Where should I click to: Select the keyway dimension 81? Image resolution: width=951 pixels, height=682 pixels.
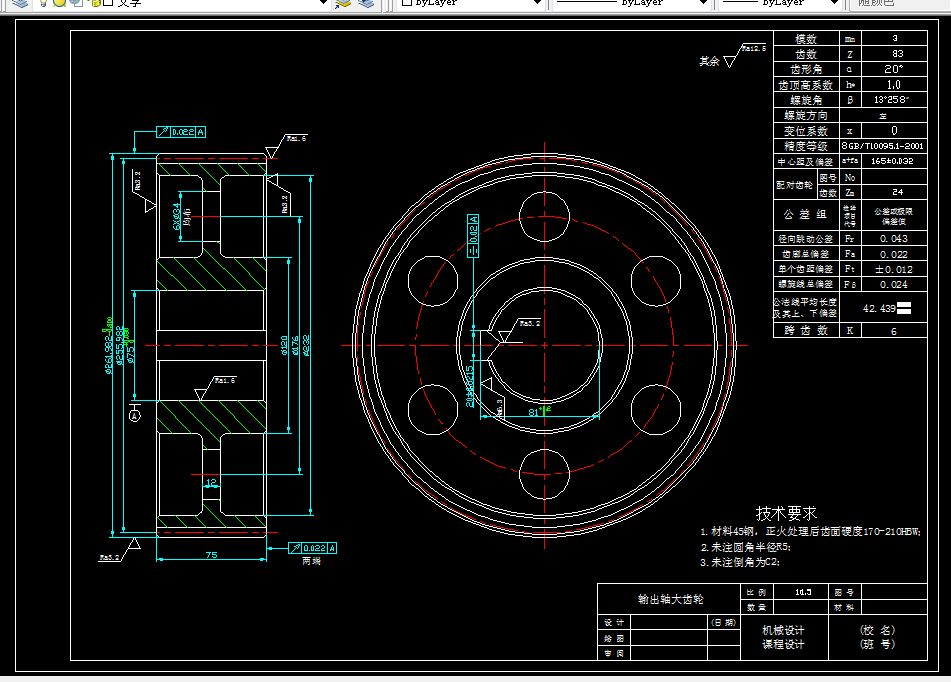(x=534, y=412)
